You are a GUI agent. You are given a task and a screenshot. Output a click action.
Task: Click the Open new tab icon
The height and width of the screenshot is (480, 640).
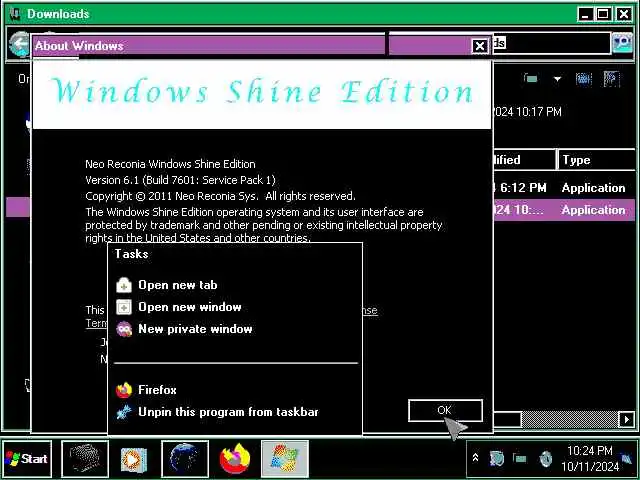point(124,285)
